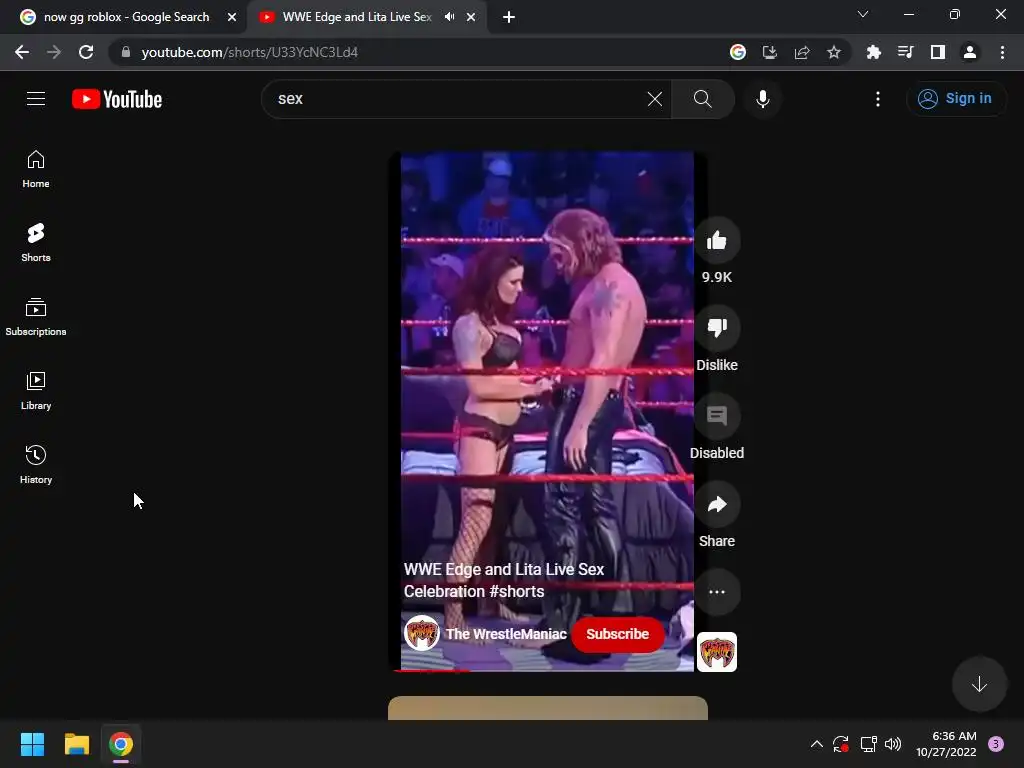Dislike the short with thumbs down

point(716,328)
